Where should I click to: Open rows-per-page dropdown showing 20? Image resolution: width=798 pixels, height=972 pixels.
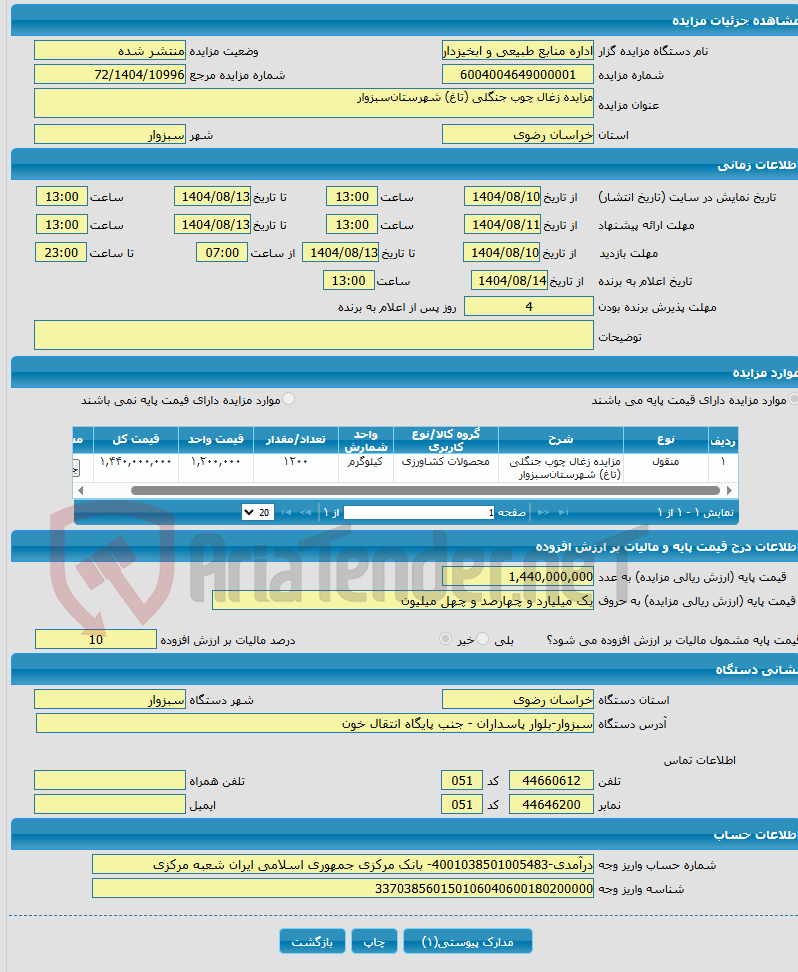click(x=258, y=513)
